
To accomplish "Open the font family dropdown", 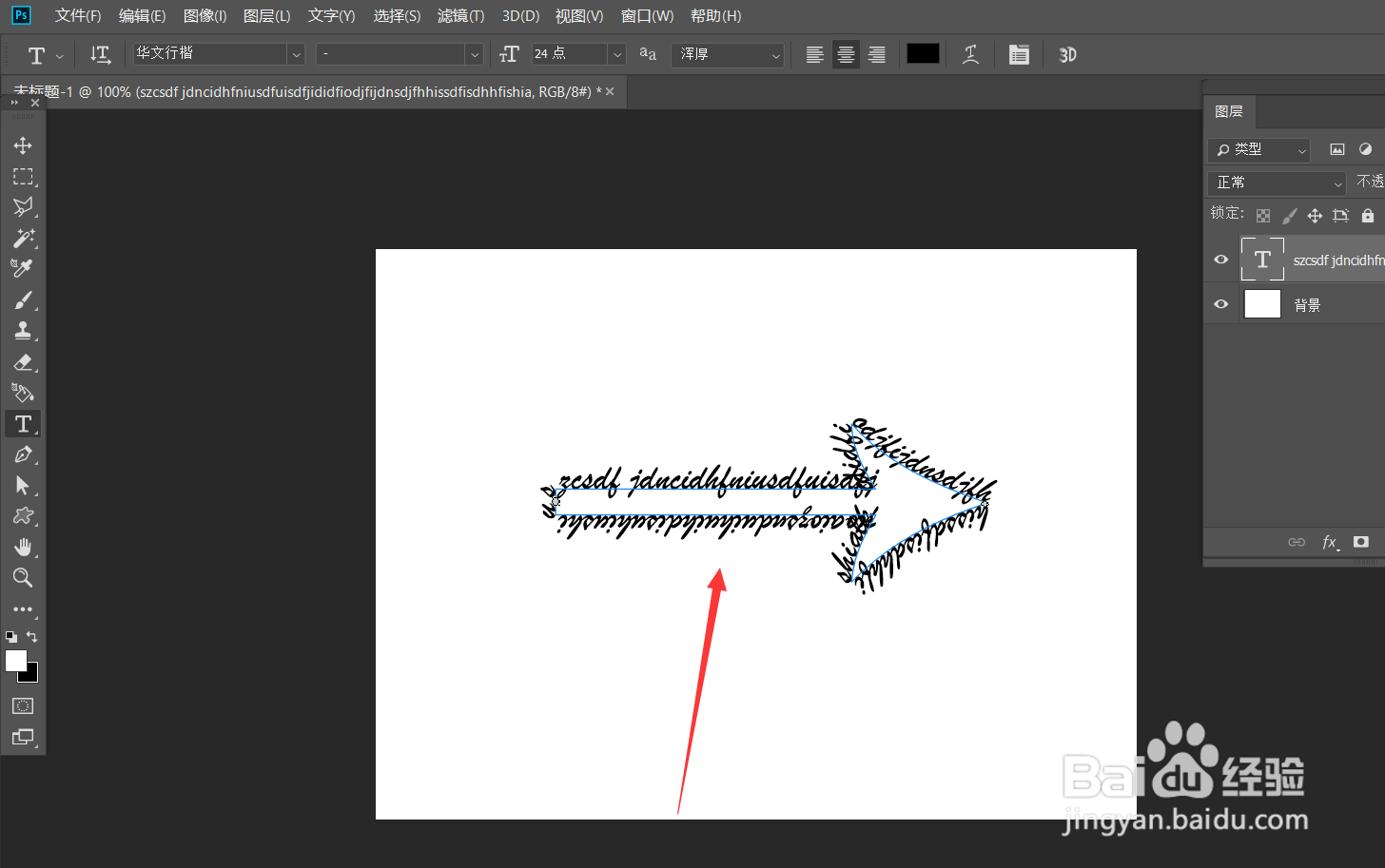I will pyautogui.click(x=296, y=54).
